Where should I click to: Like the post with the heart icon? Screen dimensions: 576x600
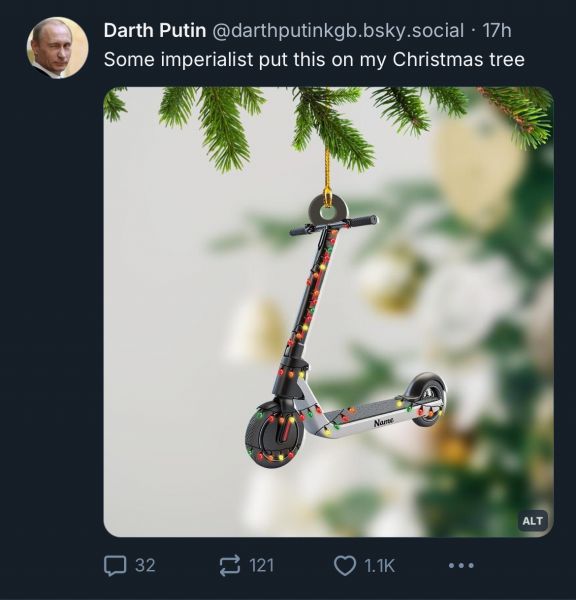coord(345,566)
